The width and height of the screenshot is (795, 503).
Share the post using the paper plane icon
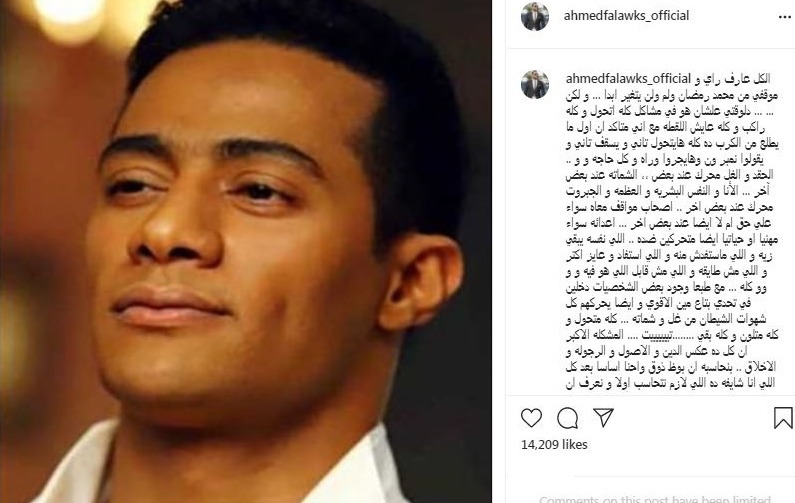[x=603, y=417]
